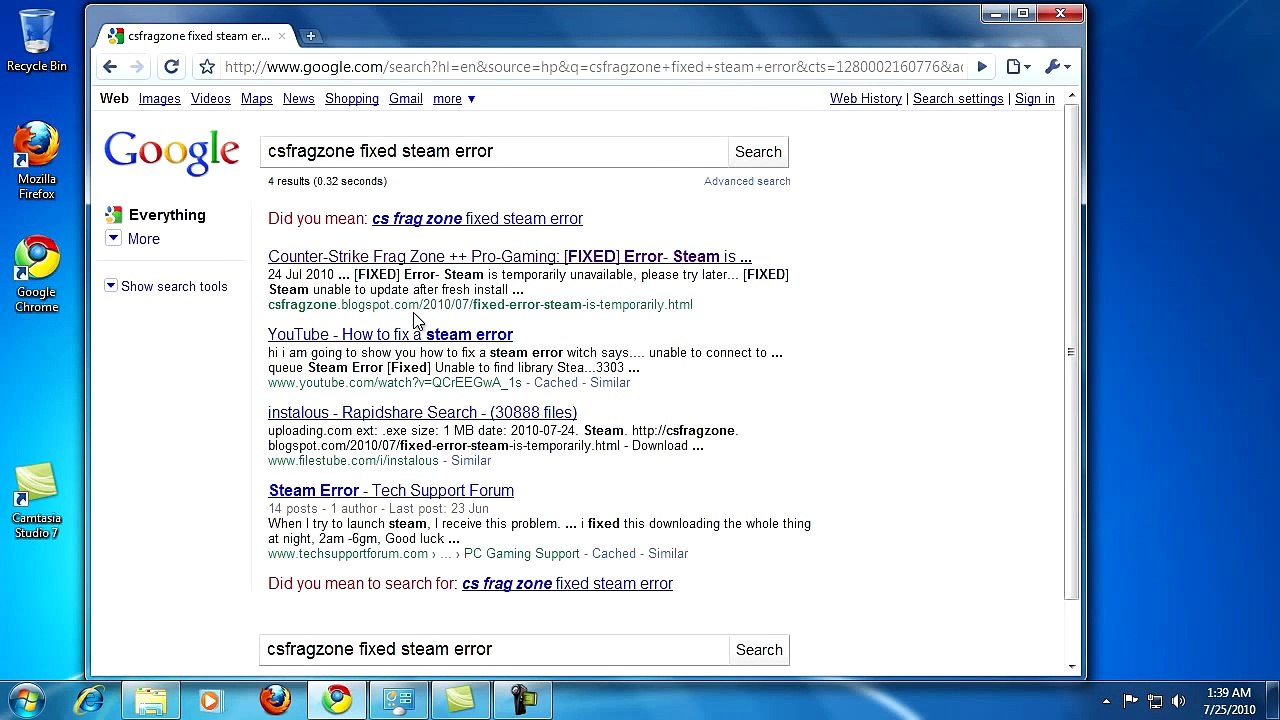Click the Go arrow beside address bar
1280x720 pixels.
(982, 67)
